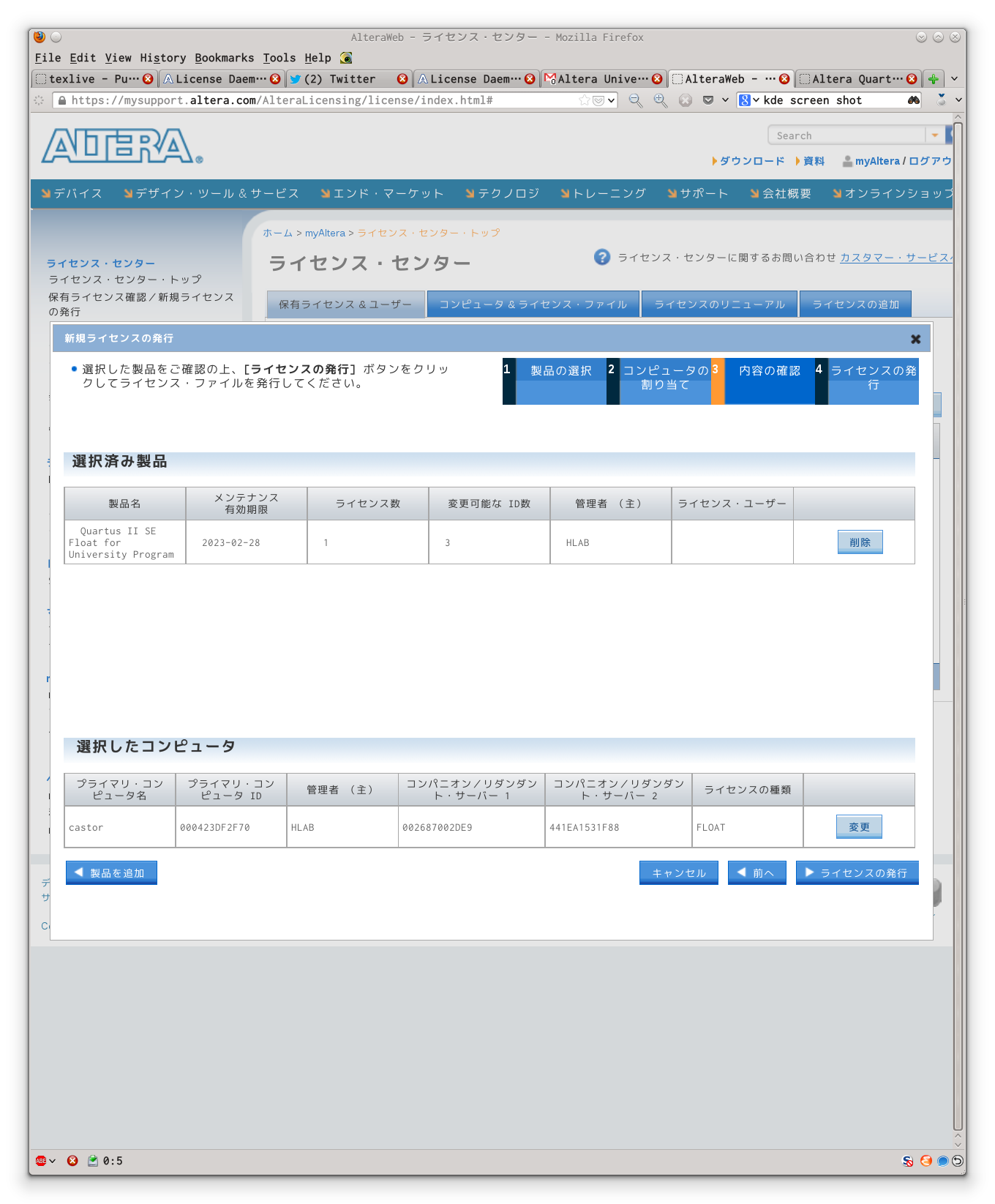Viewport: 995px width, 1204px height.
Task: Select the ライセンスのリニューアル tab
Action: click(x=719, y=304)
